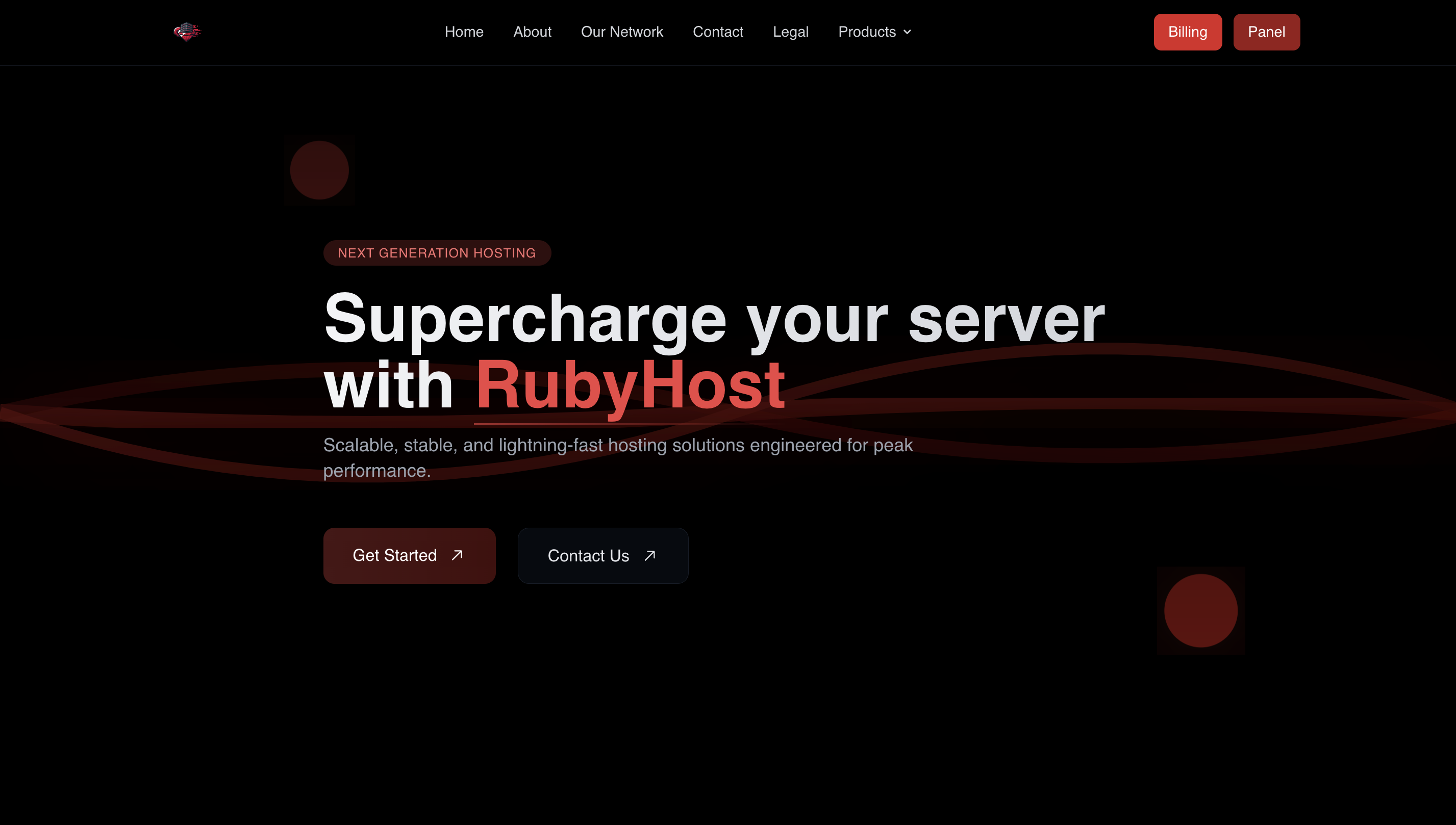Toggle the Our Network navigation item
Image resolution: width=1456 pixels, height=825 pixels.
622,32
